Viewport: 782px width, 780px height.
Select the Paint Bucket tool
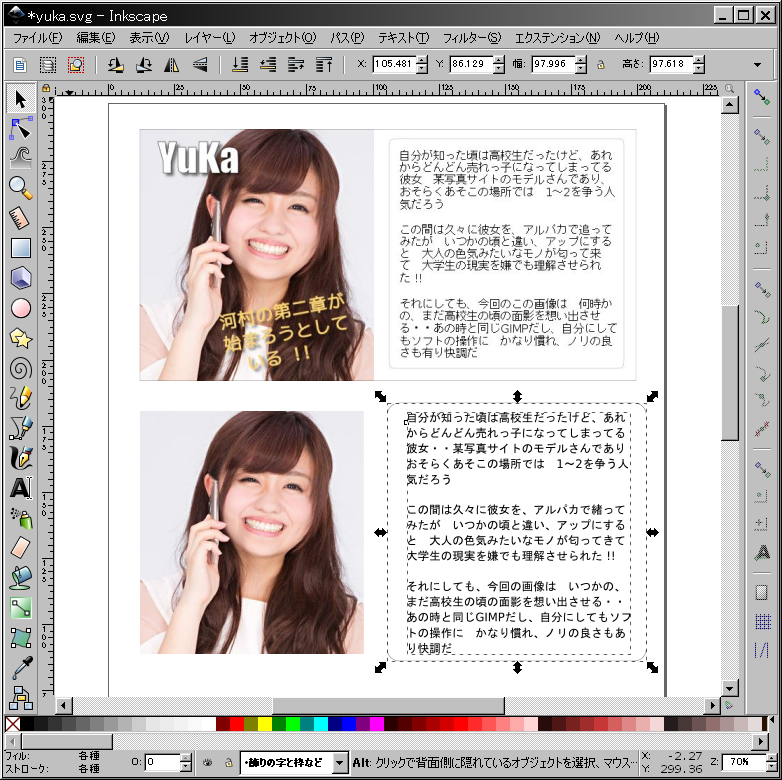21,578
